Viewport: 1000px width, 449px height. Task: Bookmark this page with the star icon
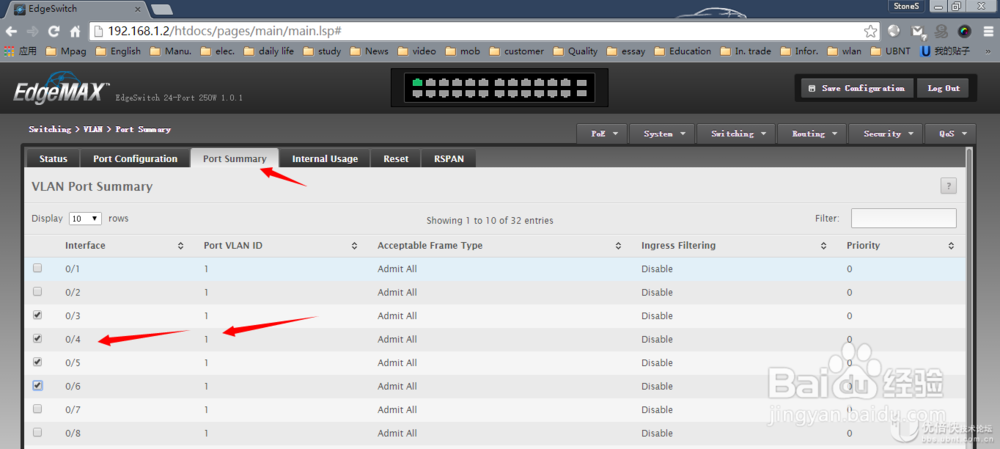(870, 31)
